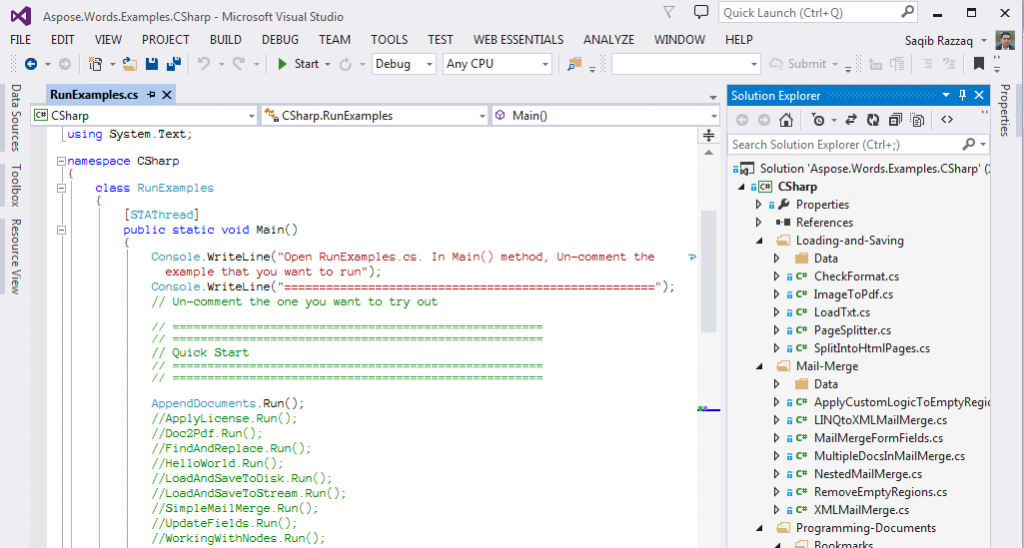Screen dimensions: 1024x548
Task: Select ImageToPdf.cs in Solution Explorer
Action: point(853,295)
